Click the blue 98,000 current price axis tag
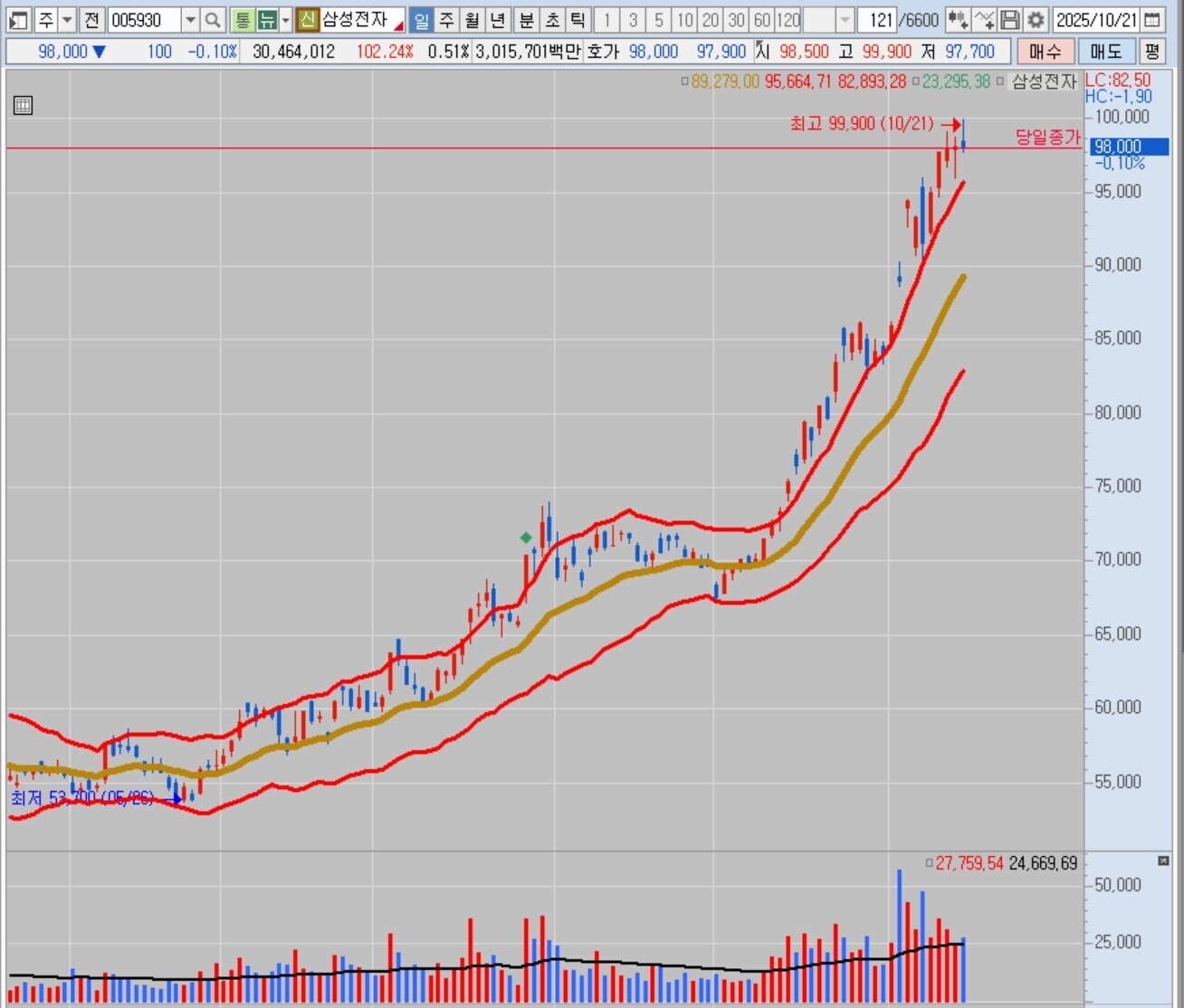1184x1008 pixels. point(1129,147)
